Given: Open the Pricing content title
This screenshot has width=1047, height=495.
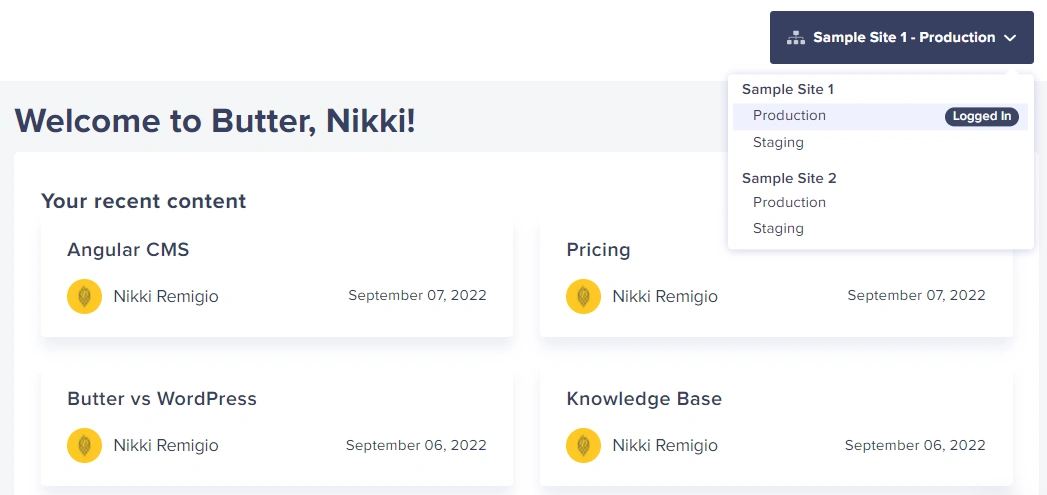Looking at the screenshot, I should (x=598, y=250).
